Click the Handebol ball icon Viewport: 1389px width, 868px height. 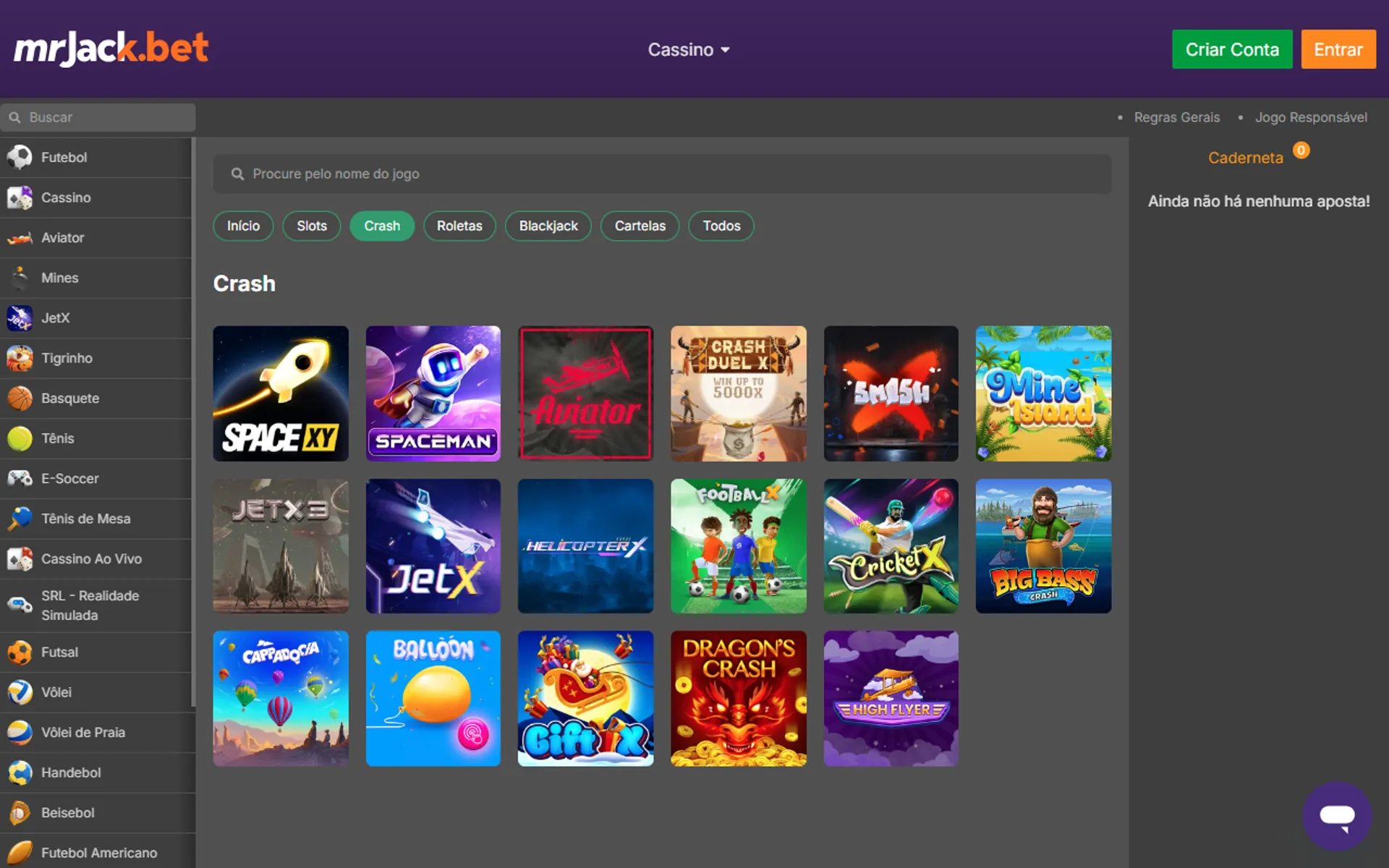(x=20, y=773)
